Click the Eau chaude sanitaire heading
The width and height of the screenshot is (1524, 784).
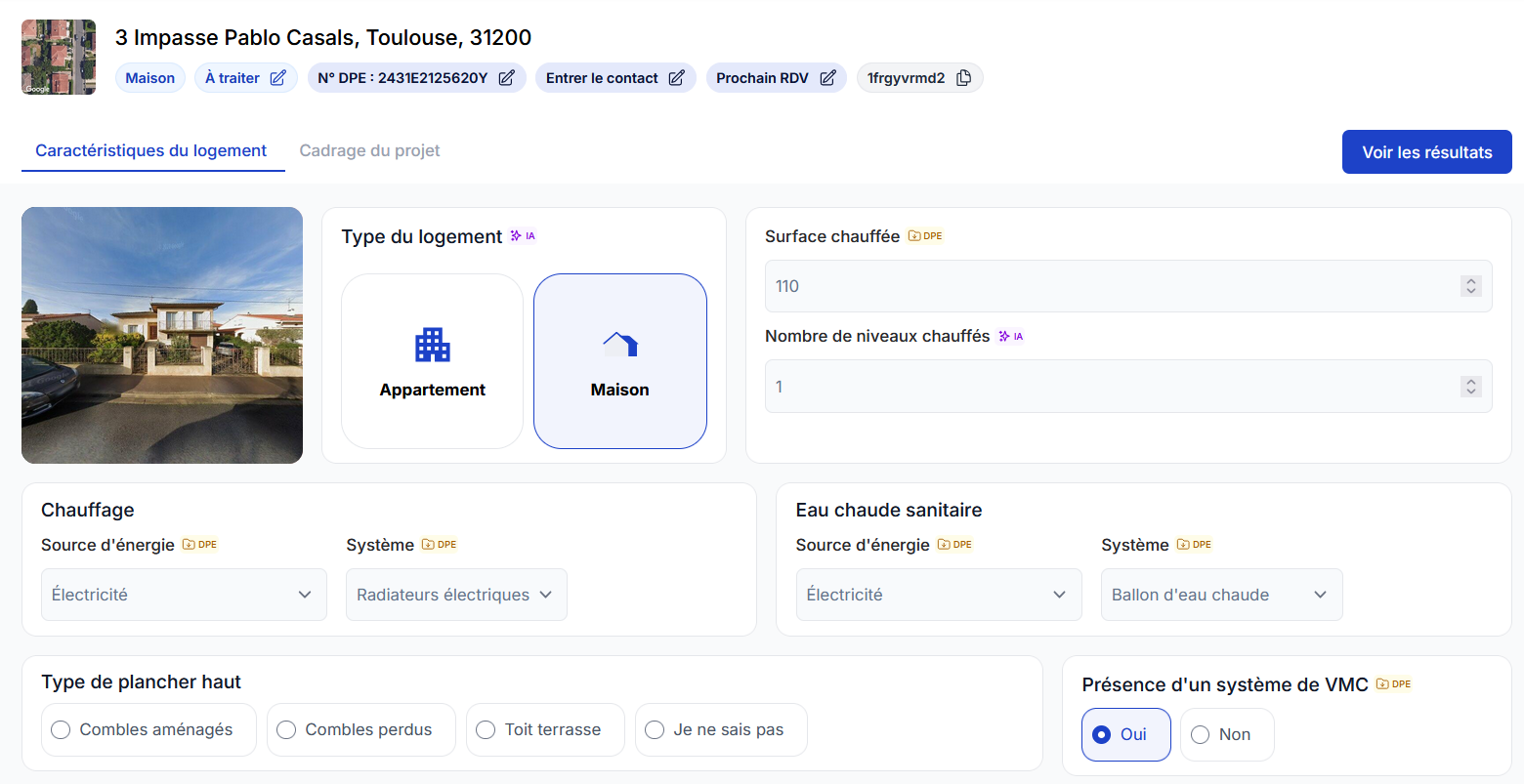[889, 510]
